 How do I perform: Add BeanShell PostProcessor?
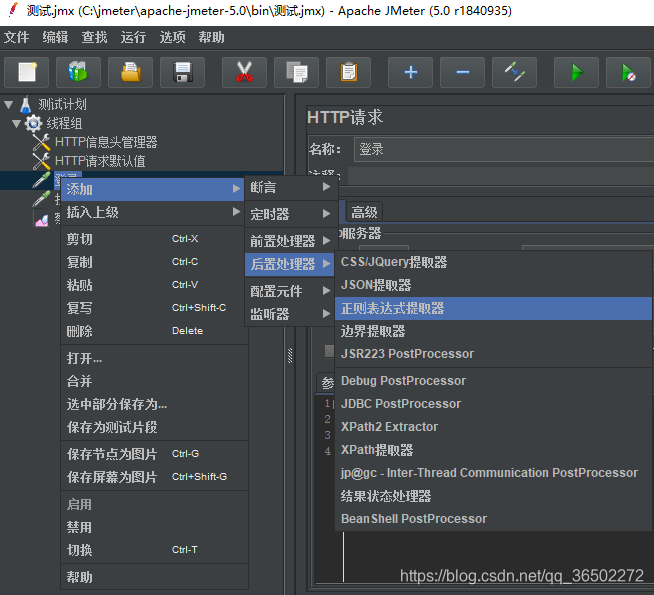493,519
